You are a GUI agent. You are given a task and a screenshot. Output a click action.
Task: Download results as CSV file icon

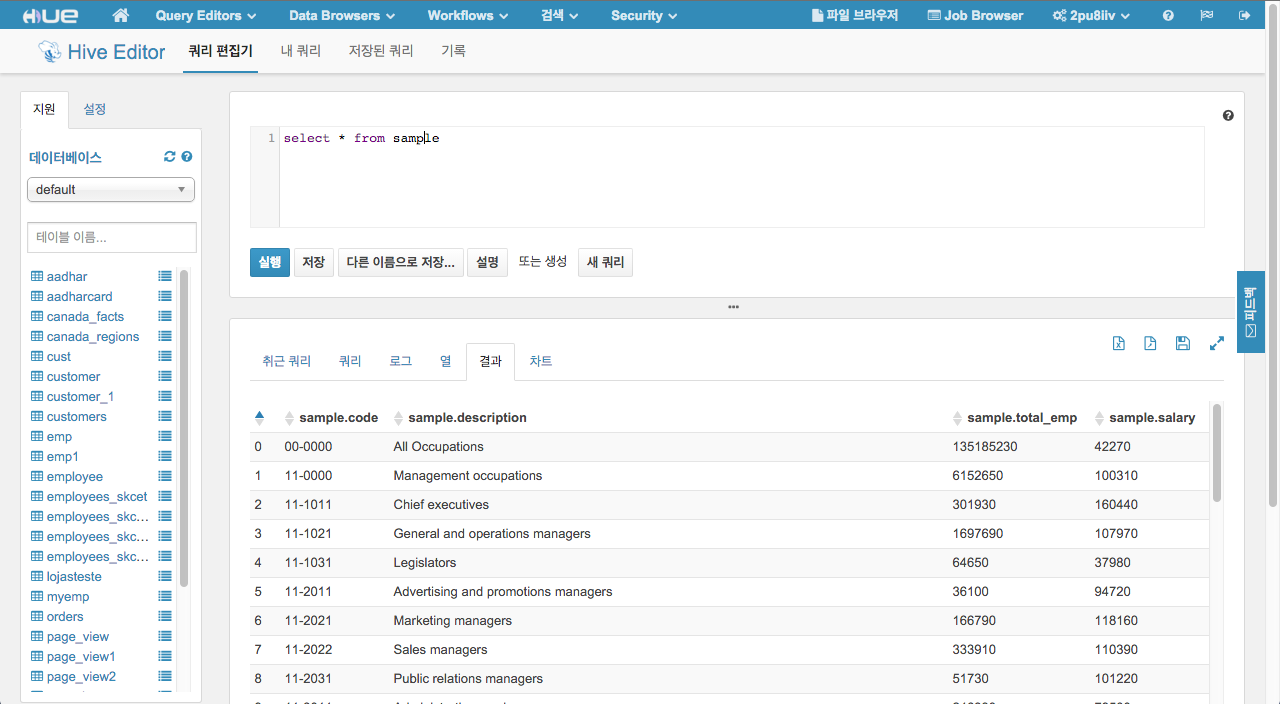pos(1150,343)
